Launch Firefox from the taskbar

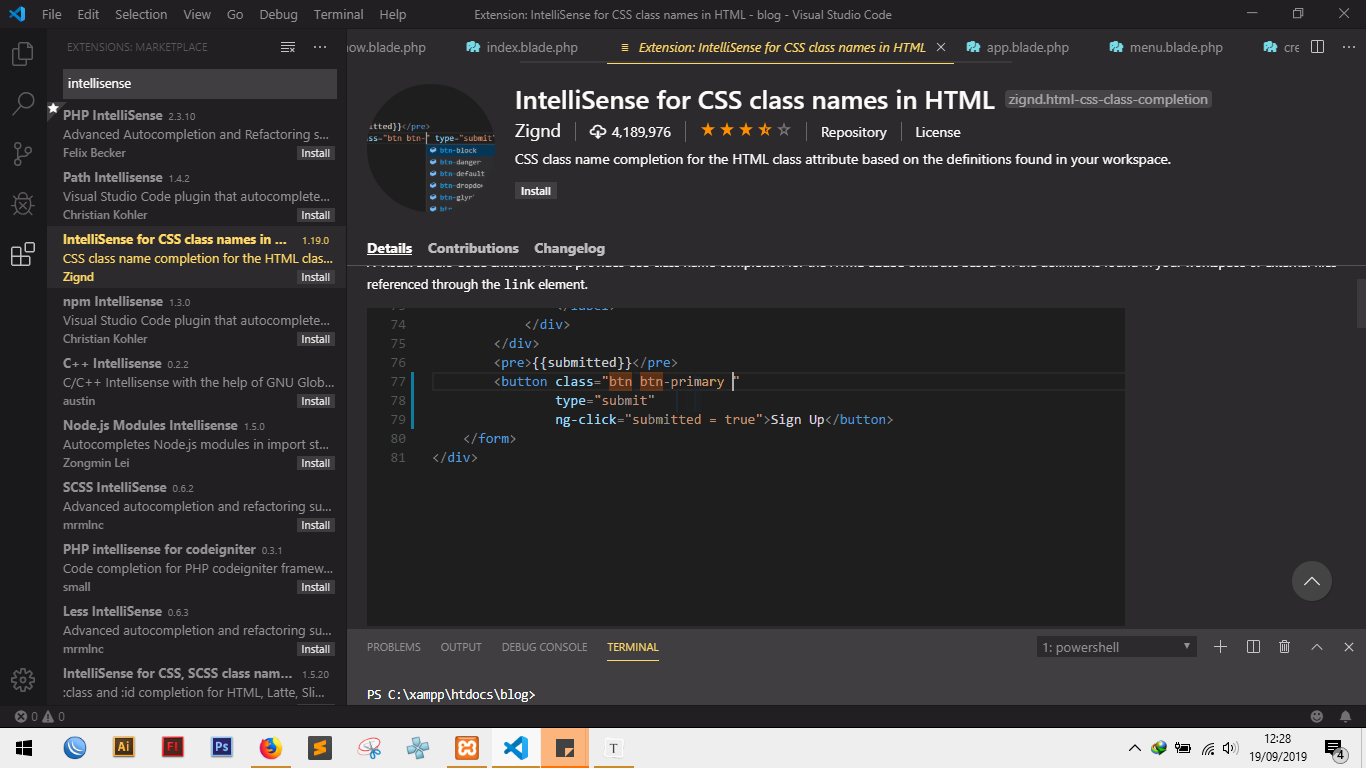(270, 747)
